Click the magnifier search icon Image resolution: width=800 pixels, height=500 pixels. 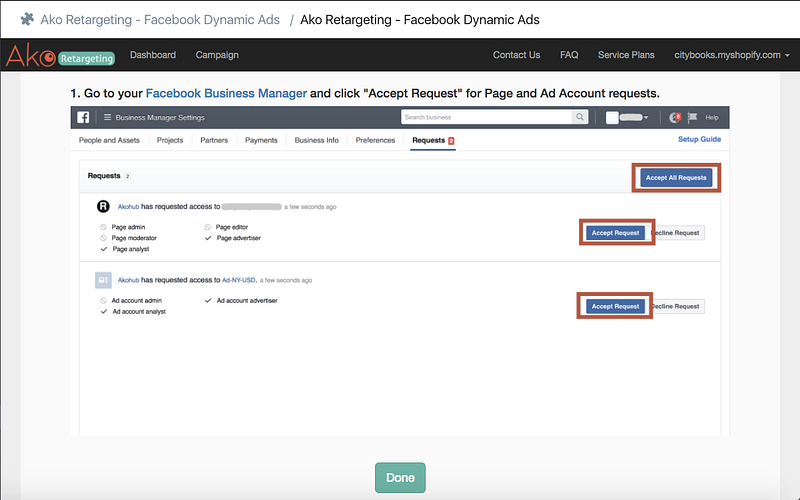tap(580, 117)
